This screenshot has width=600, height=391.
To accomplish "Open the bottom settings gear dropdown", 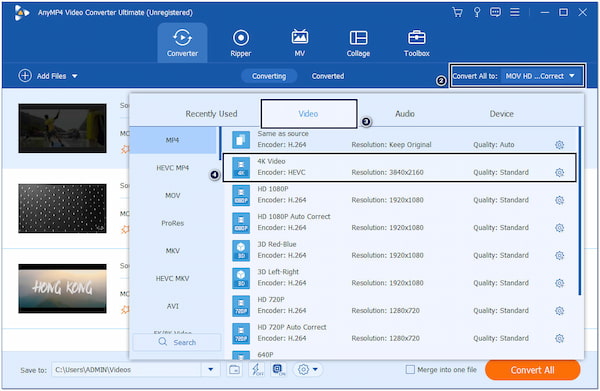I will click(x=308, y=370).
